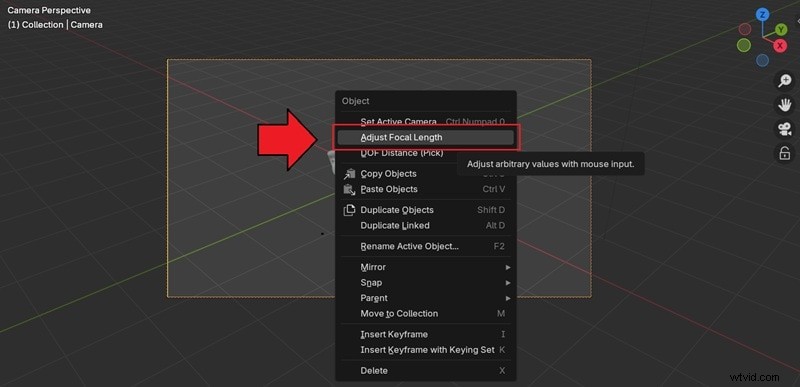The width and height of the screenshot is (800, 387).
Task: Click the dark blue negative Z circle
Action: (763, 61)
